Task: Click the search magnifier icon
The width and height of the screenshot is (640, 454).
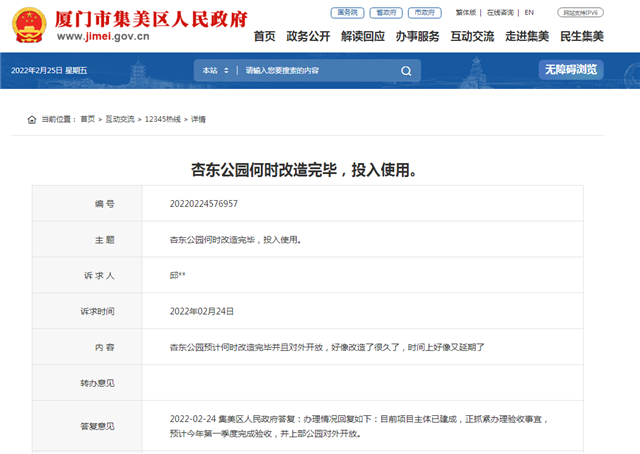Action: (406, 71)
